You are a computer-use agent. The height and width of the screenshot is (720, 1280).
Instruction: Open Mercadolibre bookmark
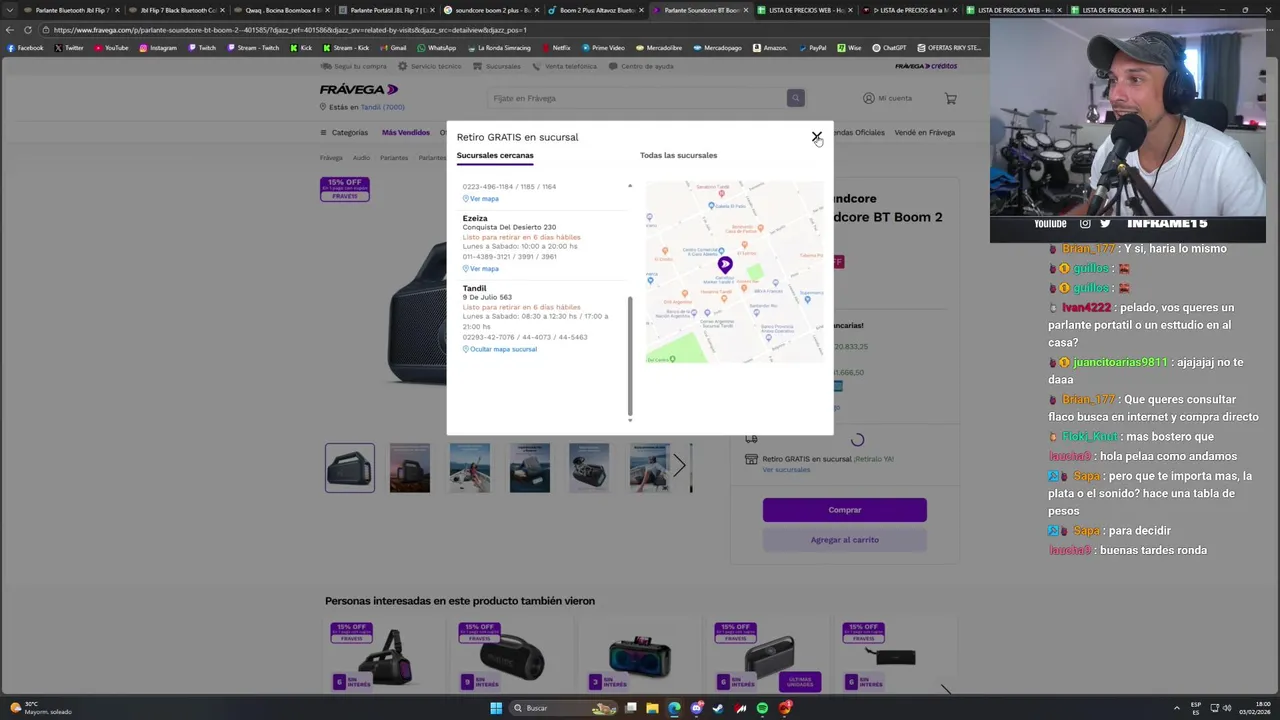tap(659, 47)
